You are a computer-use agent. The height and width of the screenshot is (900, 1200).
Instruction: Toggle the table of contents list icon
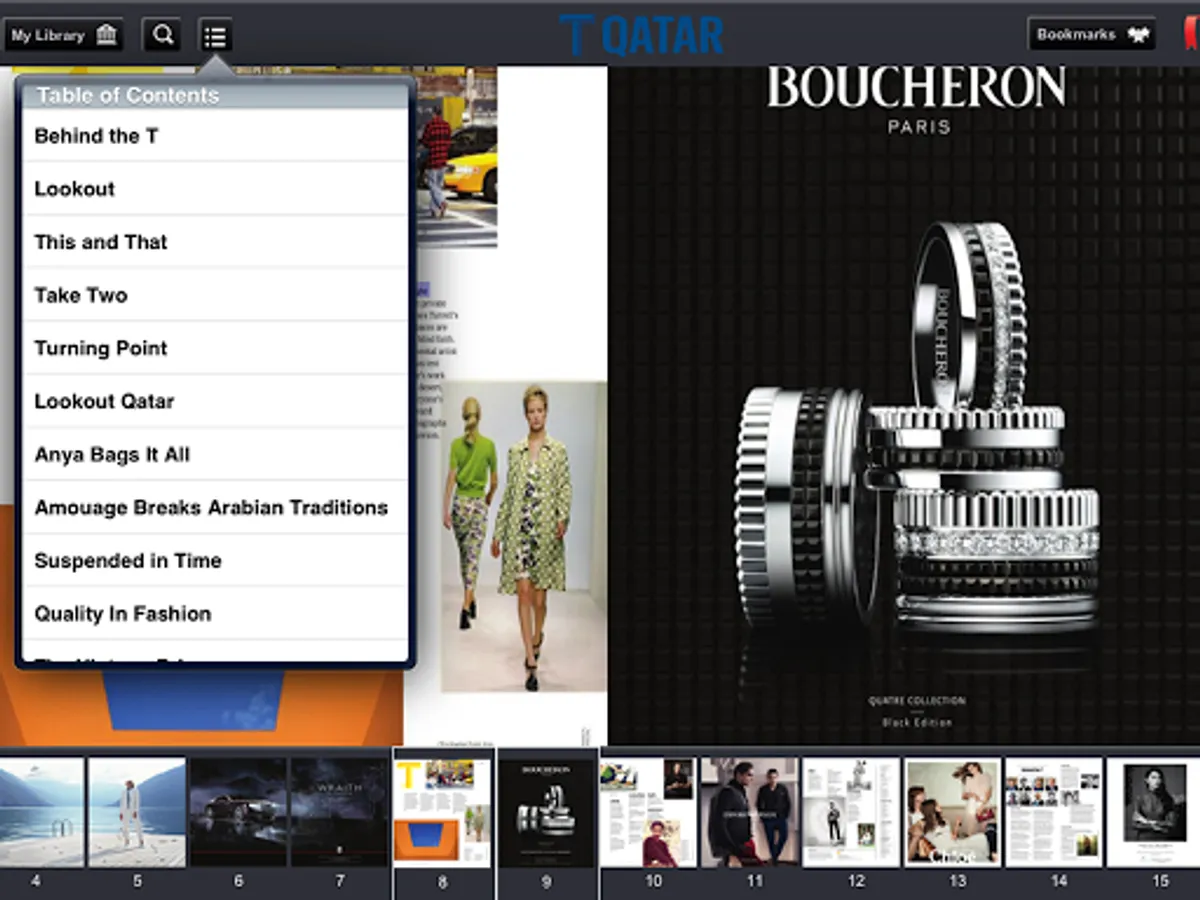(x=215, y=36)
